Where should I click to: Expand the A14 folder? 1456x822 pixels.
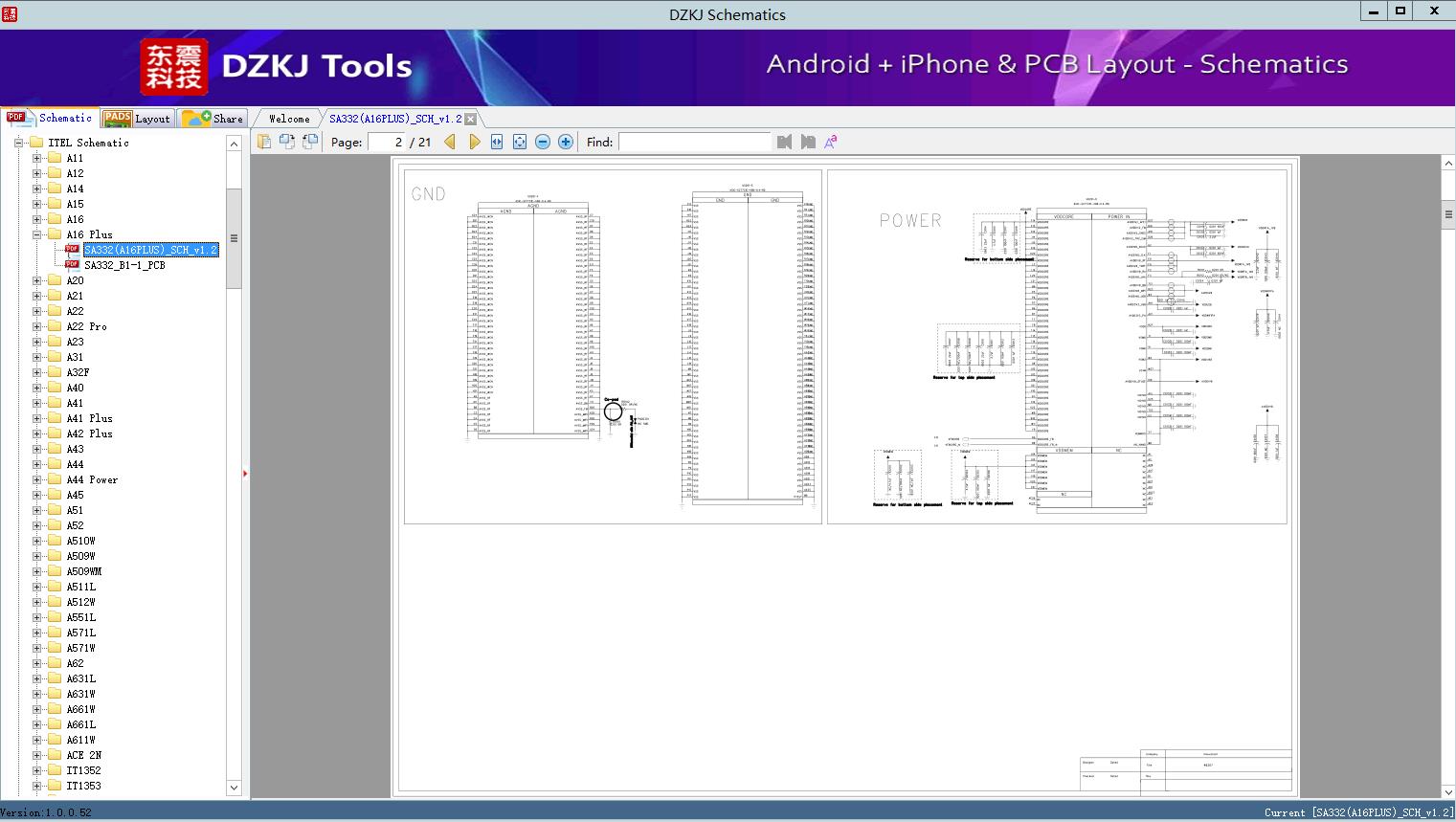click(x=36, y=189)
